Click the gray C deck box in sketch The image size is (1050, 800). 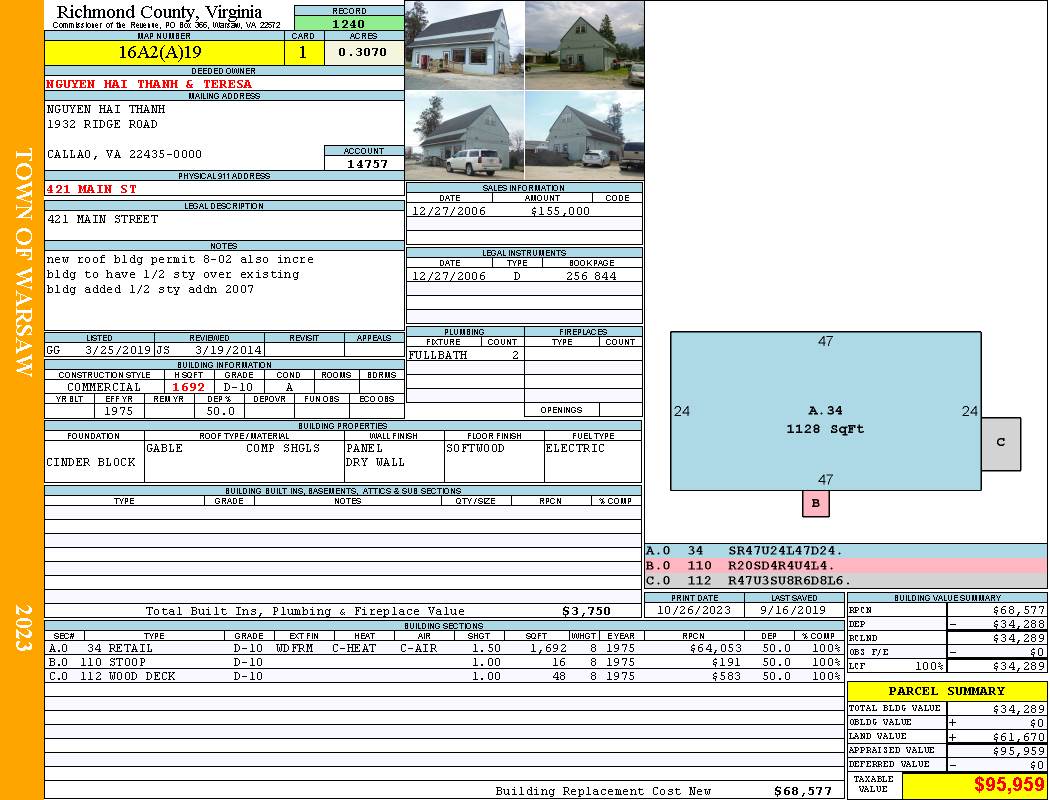pyautogui.click(x=1000, y=443)
